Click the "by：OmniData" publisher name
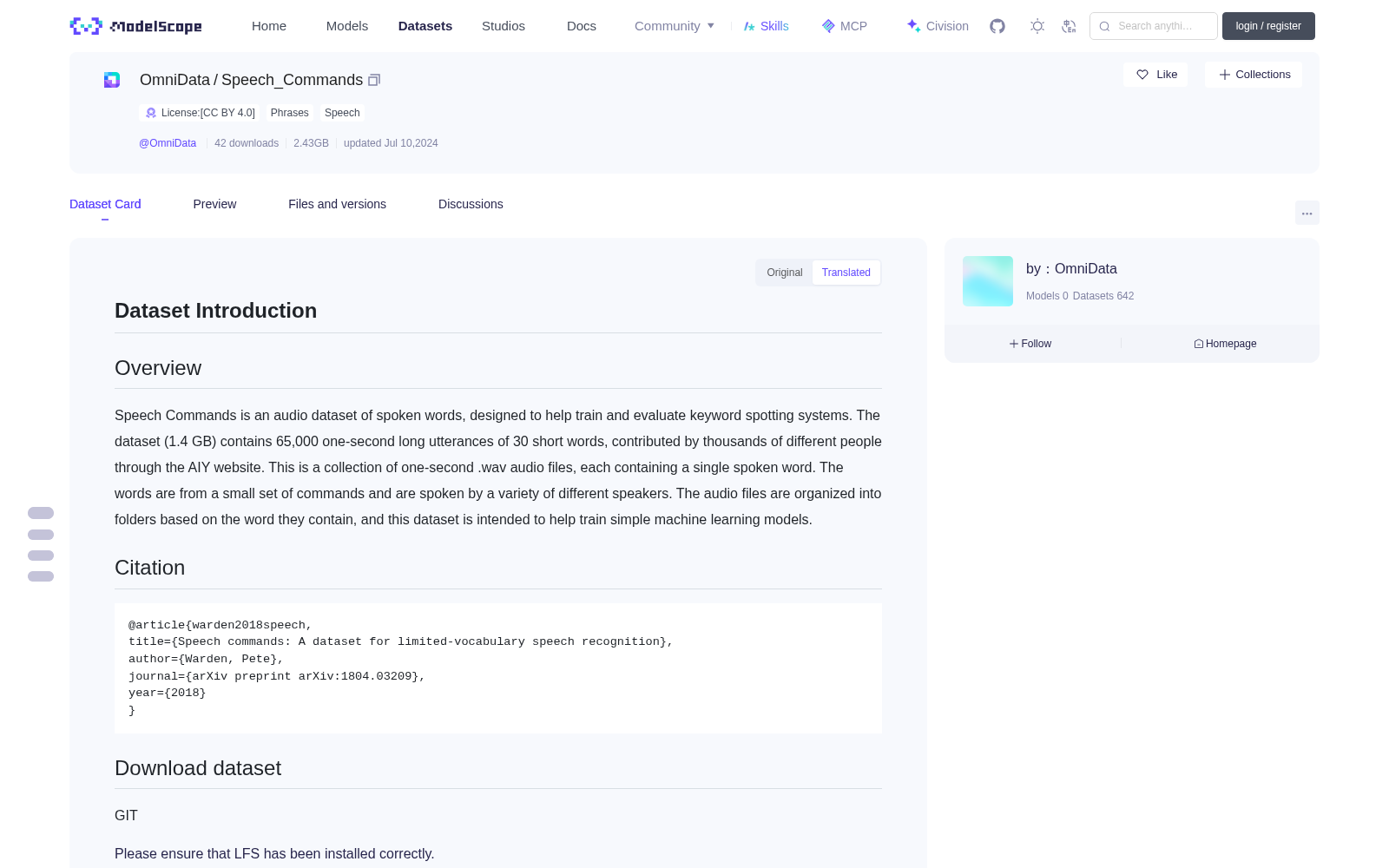1389x868 pixels. click(x=1071, y=269)
